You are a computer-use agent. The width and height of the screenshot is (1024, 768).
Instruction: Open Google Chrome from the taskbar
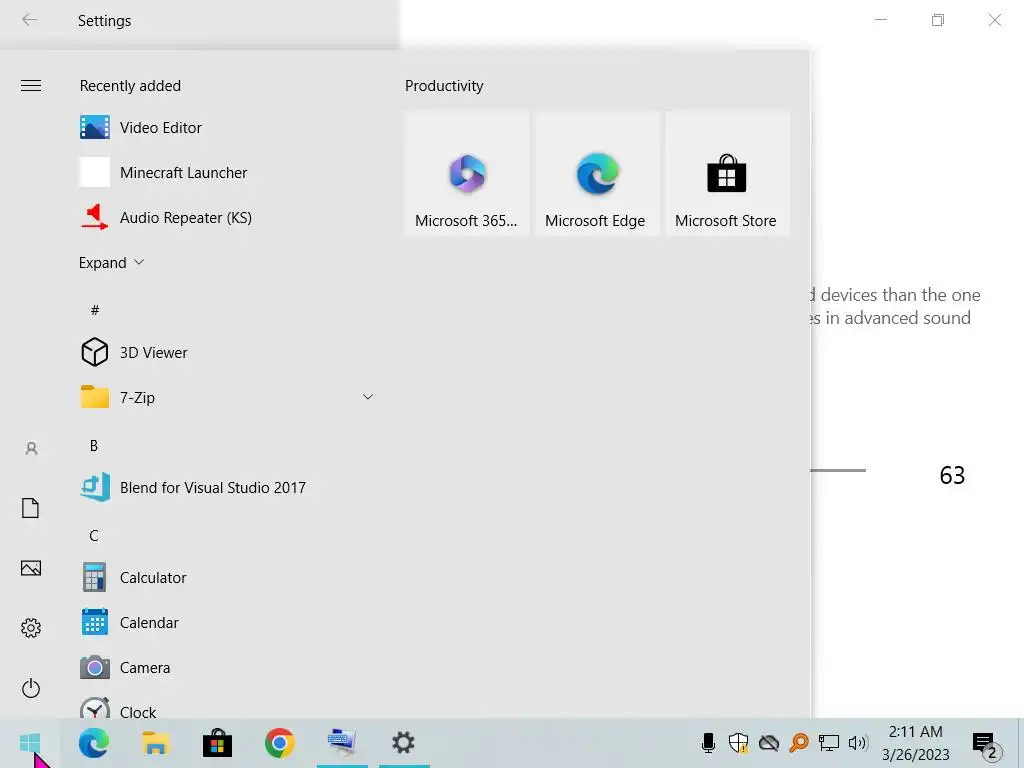tap(280, 743)
